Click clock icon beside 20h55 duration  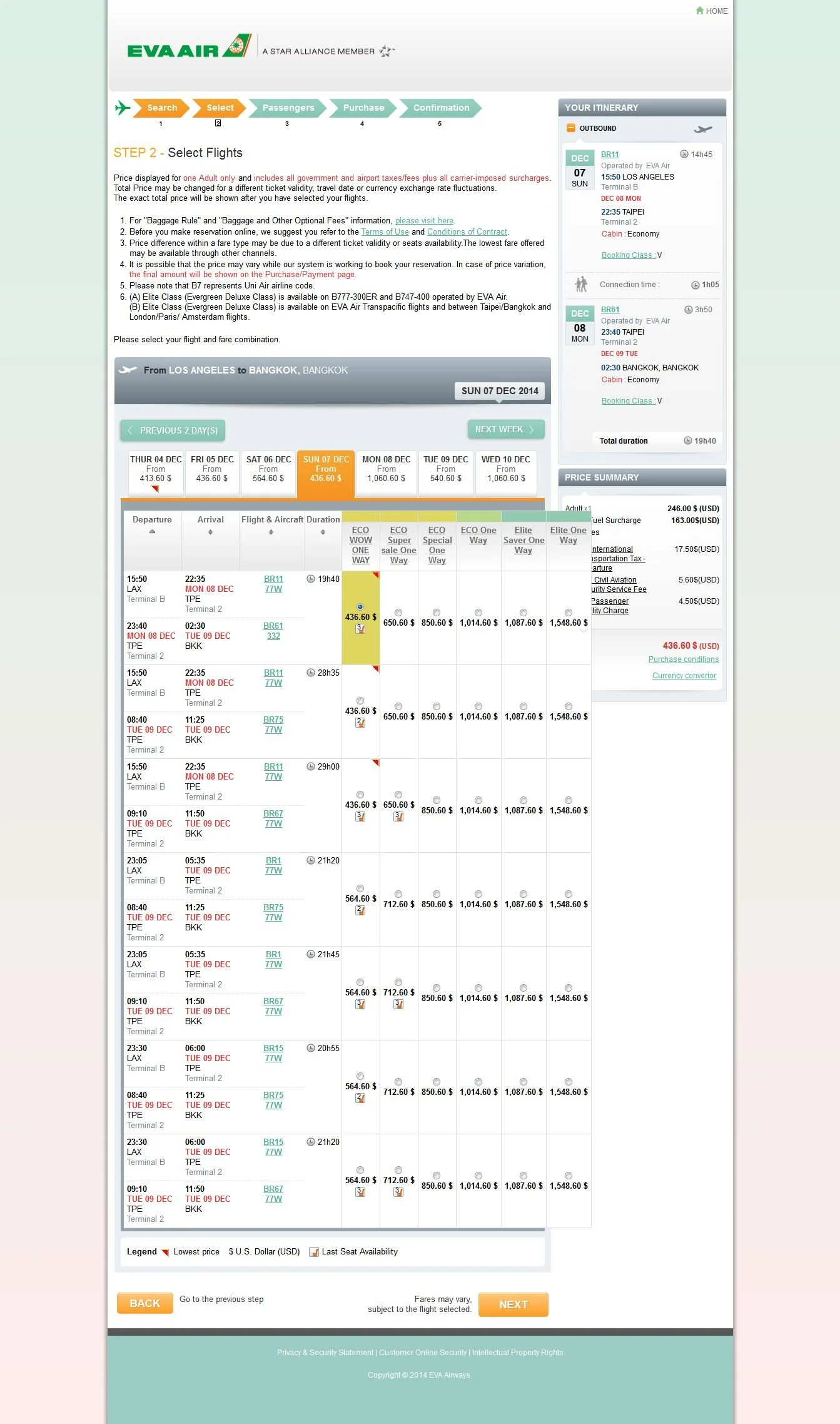tap(311, 1048)
